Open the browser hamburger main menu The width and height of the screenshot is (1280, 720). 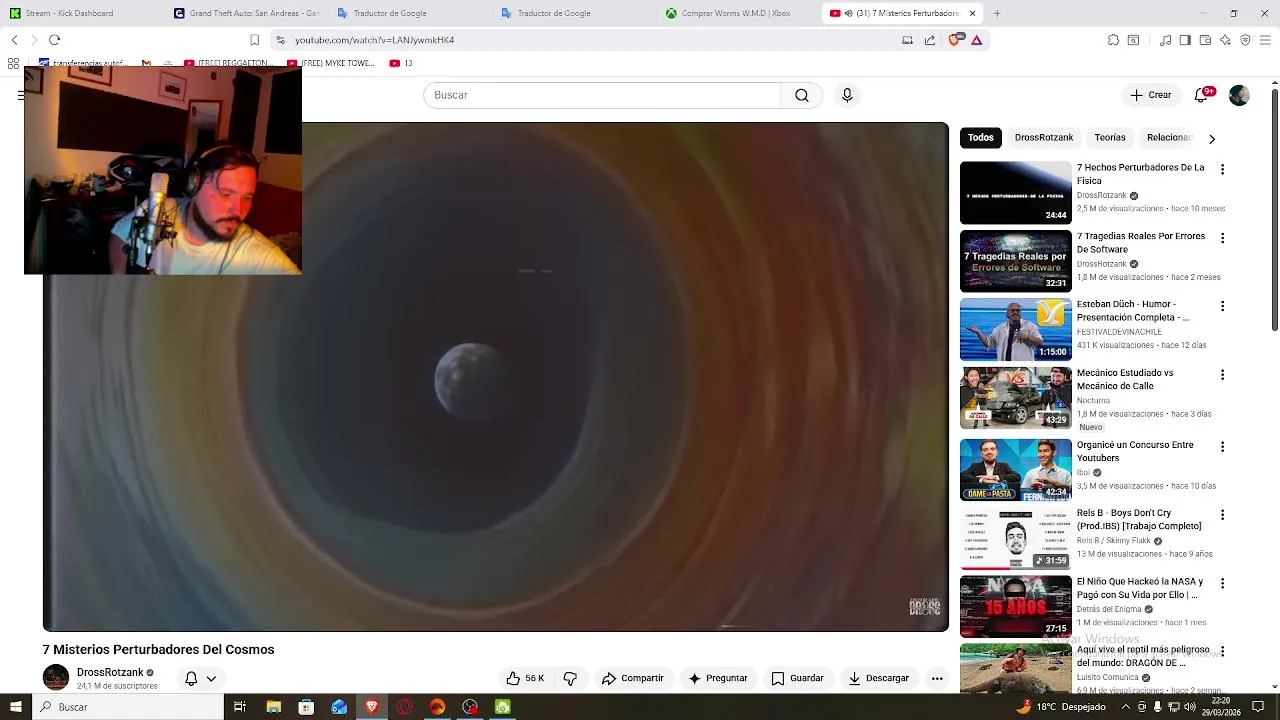1265,40
